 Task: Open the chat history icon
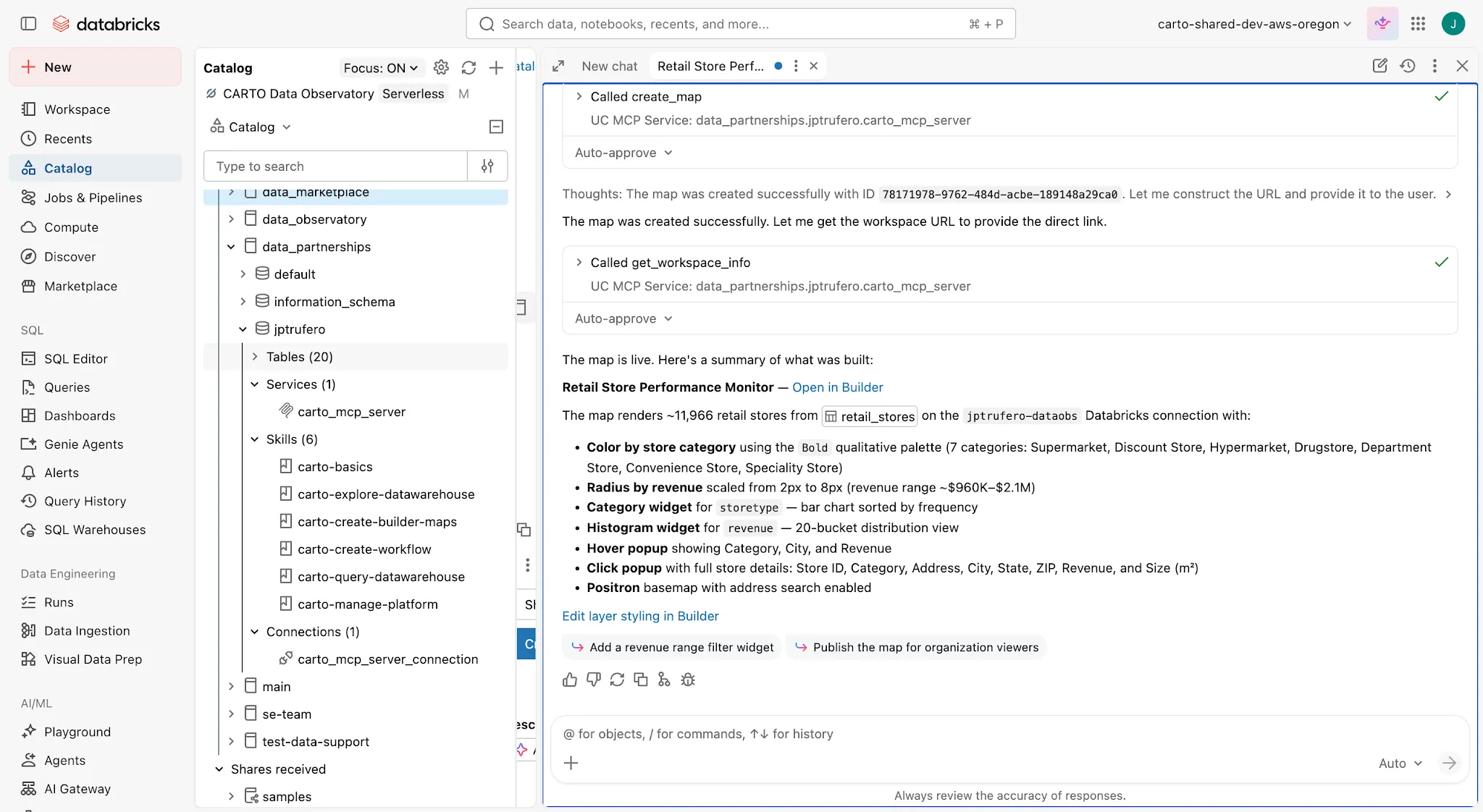[1408, 66]
